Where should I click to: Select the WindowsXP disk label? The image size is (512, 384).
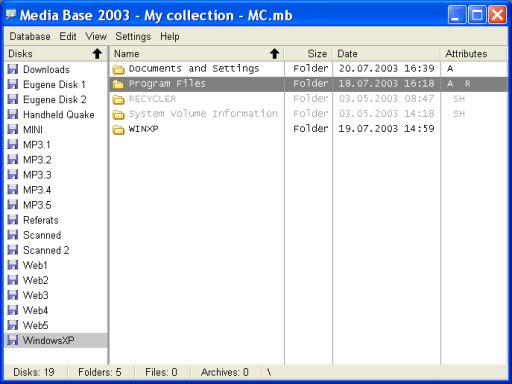point(48,340)
